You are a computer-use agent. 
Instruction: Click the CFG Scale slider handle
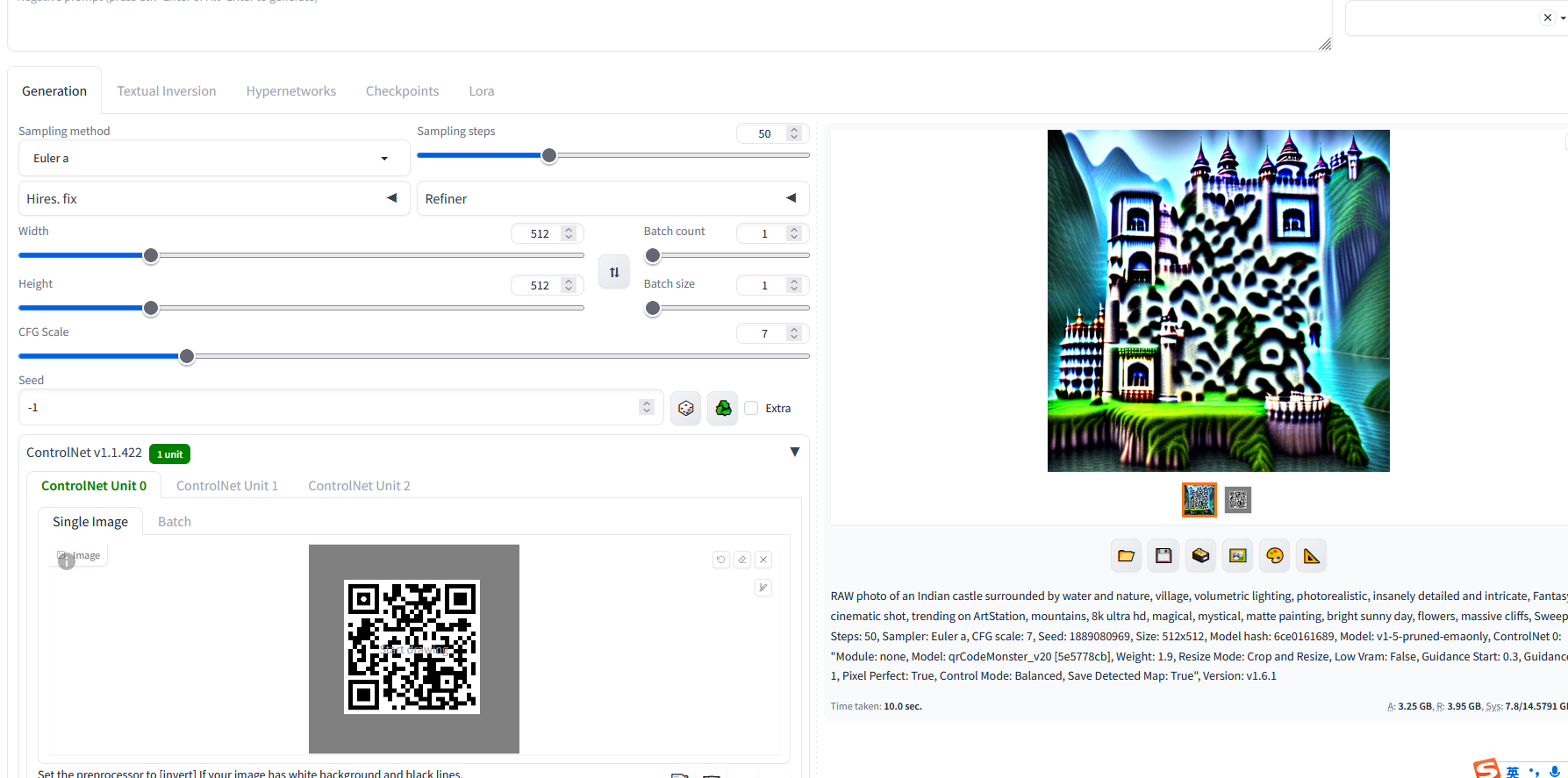[187, 356]
